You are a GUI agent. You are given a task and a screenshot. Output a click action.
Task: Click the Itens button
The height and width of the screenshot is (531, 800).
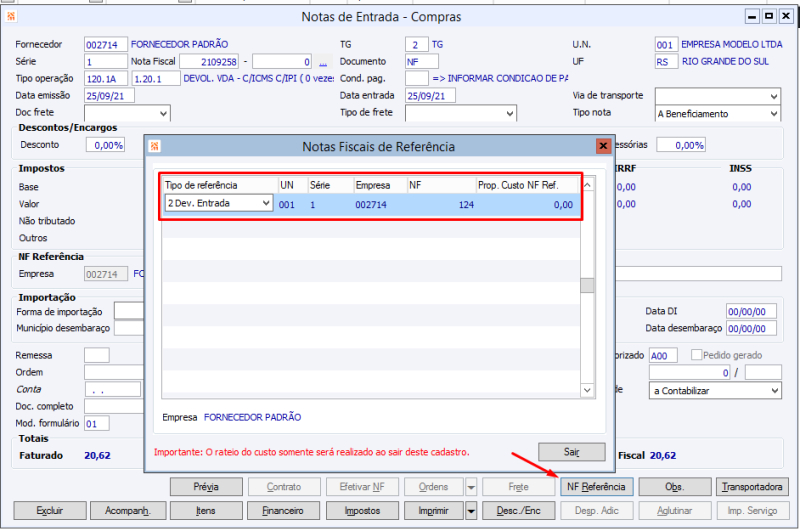point(206,511)
